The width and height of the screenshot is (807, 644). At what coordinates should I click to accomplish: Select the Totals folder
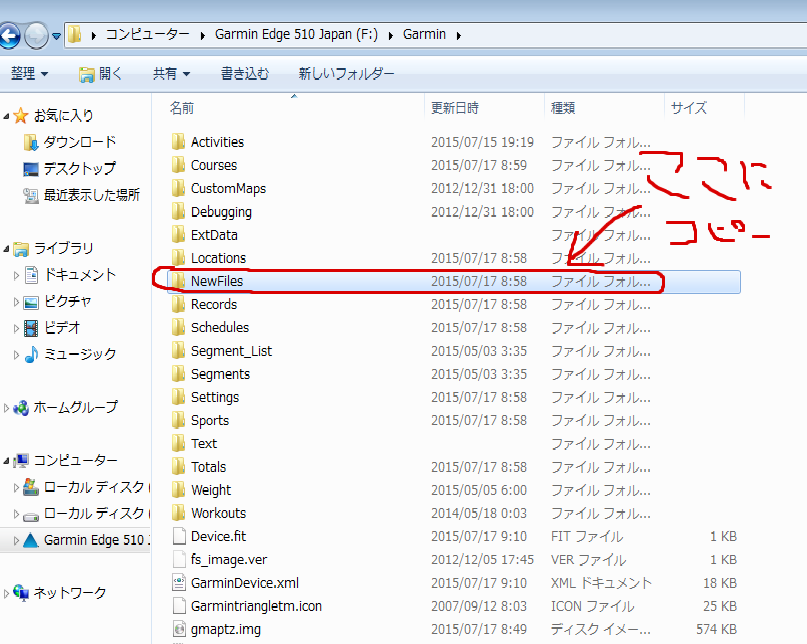point(208,467)
